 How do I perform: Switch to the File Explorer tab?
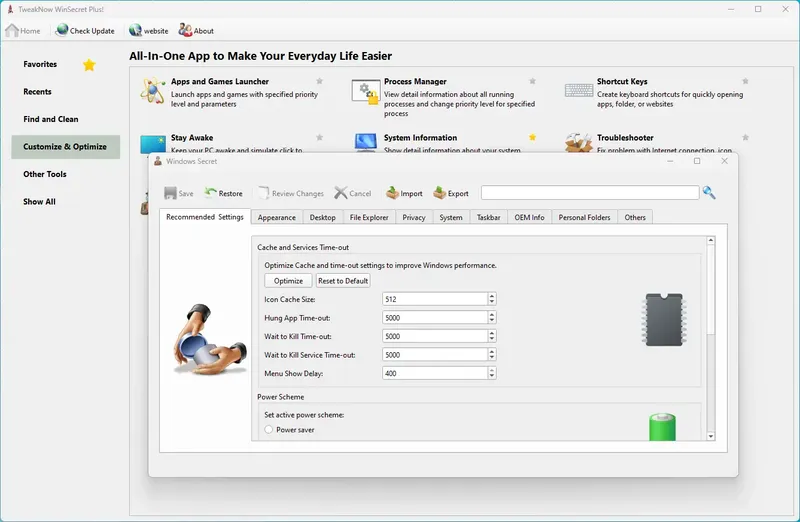coord(369,217)
